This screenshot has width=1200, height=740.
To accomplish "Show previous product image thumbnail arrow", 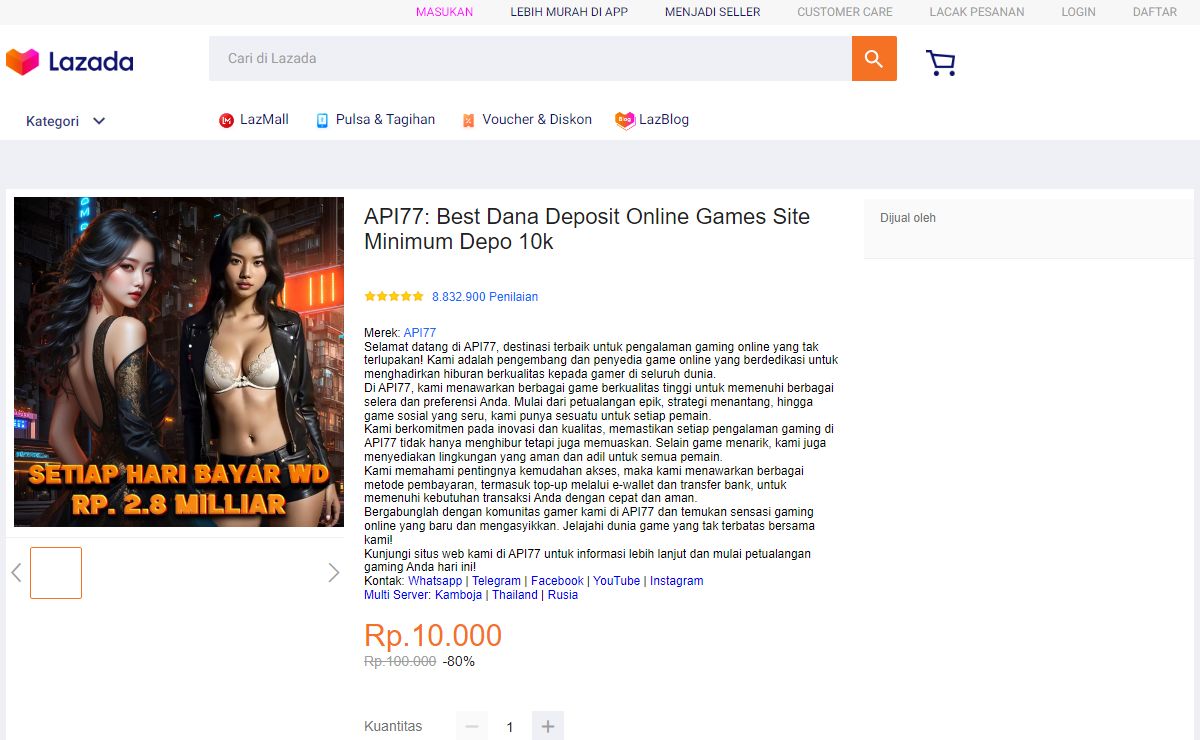I will (x=16, y=573).
